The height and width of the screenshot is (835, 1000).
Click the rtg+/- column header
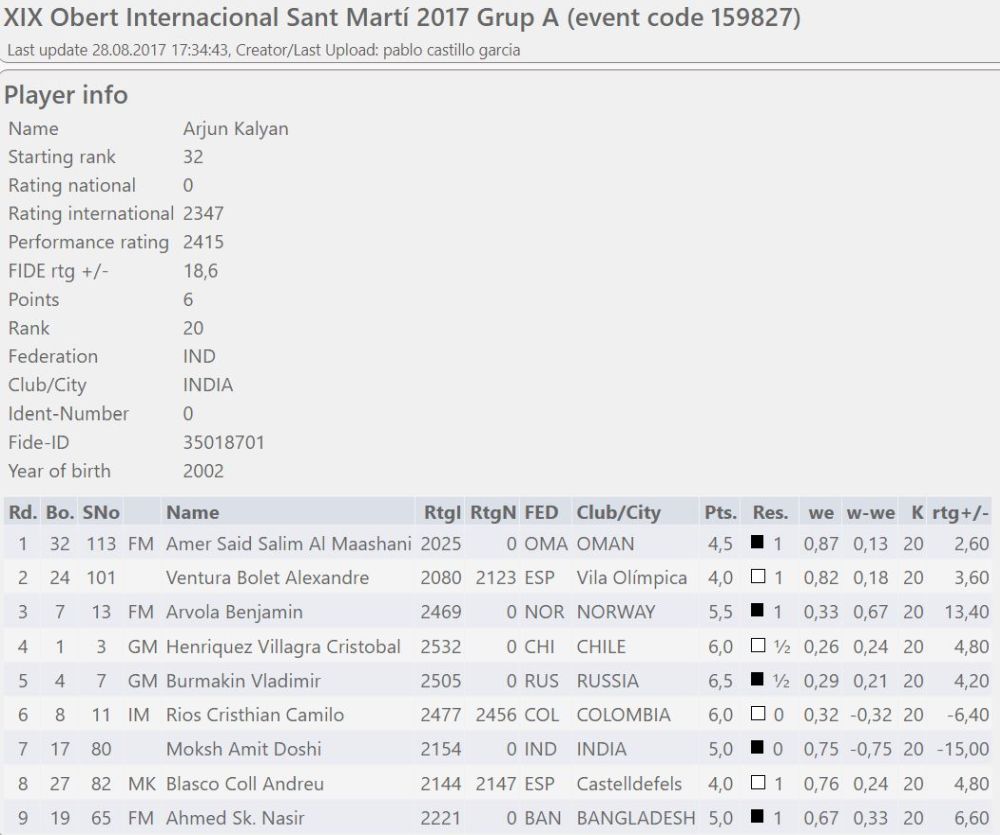959,513
